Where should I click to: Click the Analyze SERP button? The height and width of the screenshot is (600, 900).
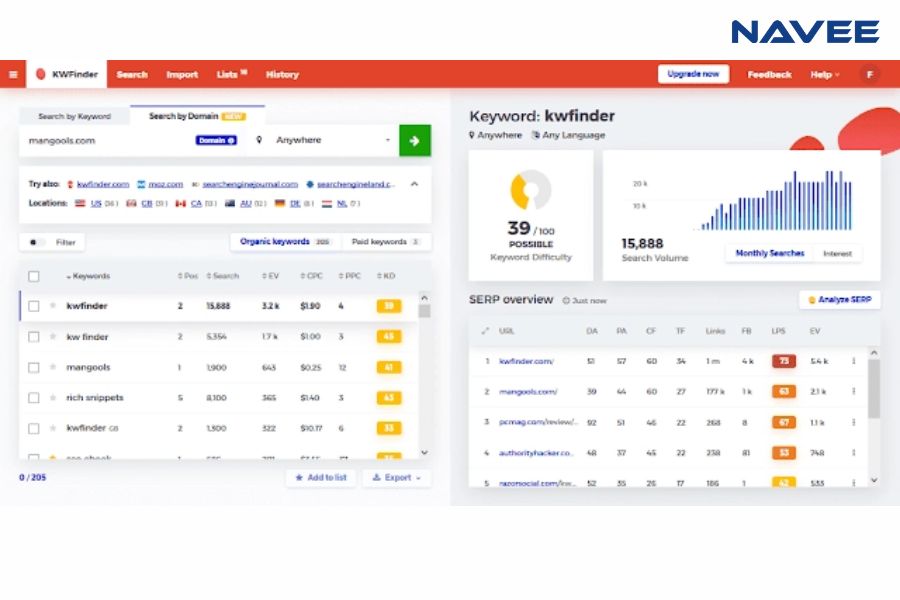(840, 300)
